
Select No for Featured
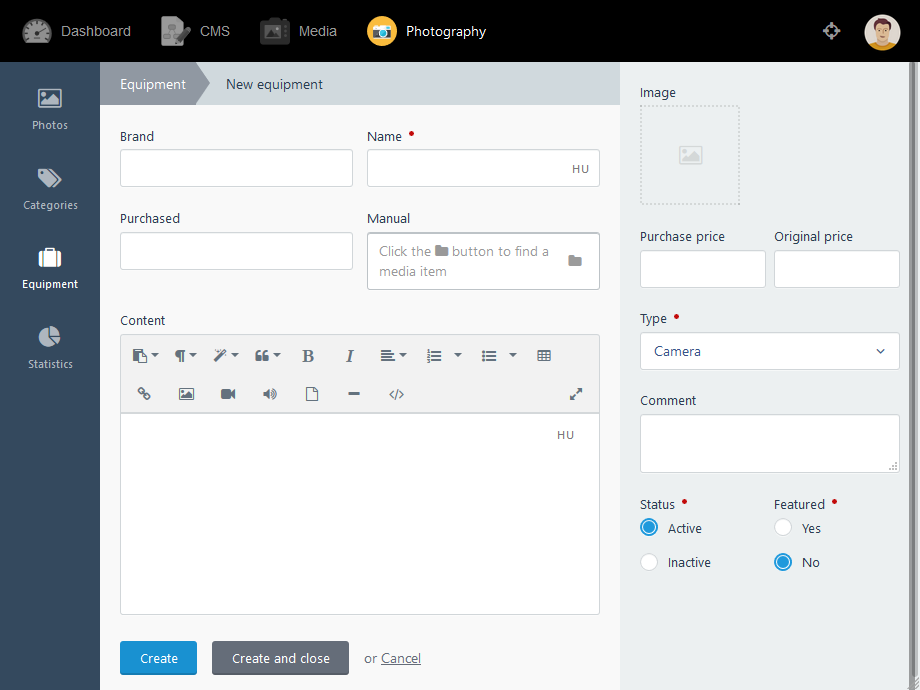coord(783,562)
